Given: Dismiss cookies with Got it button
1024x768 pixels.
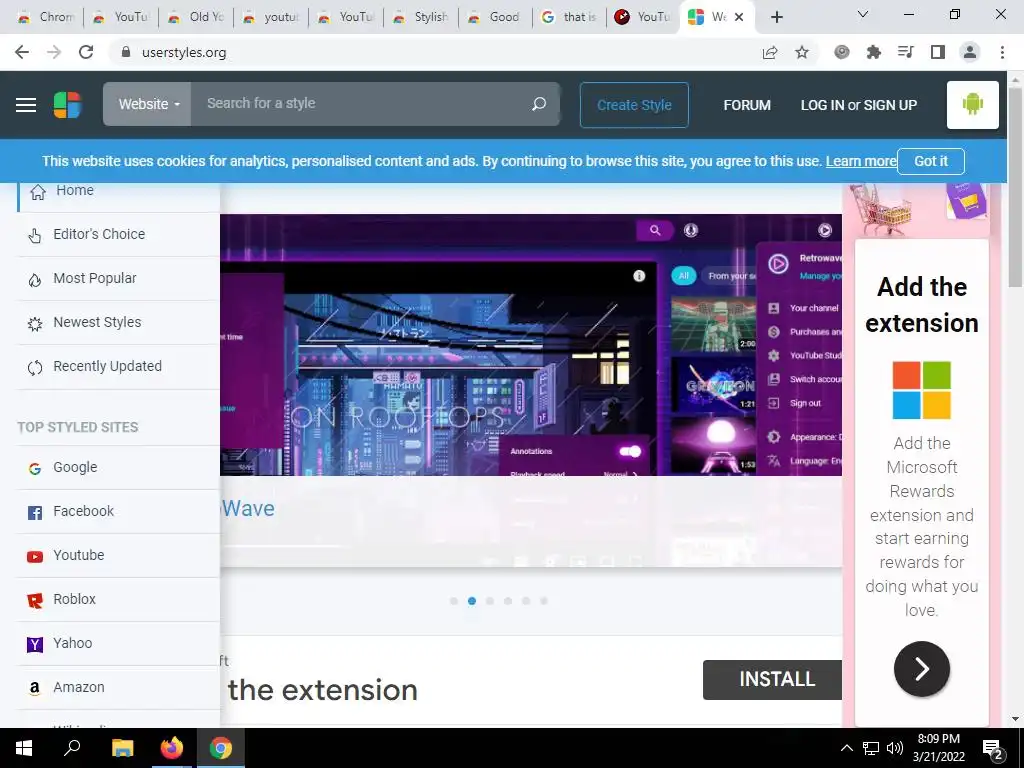Looking at the screenshot, I should pos(931,161).
